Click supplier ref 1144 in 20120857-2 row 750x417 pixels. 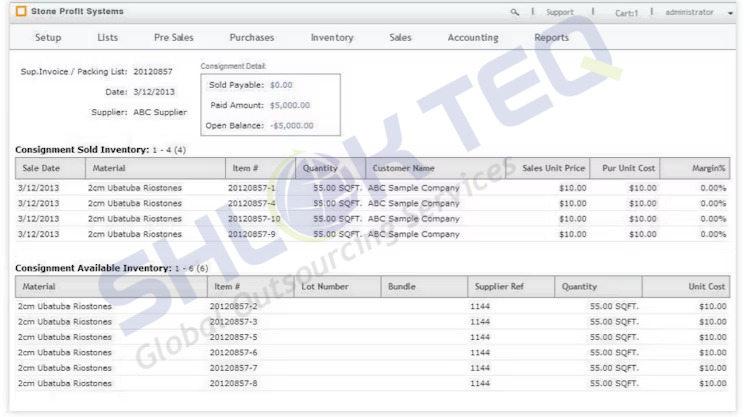pyautogui.click(x=480, y=307)
